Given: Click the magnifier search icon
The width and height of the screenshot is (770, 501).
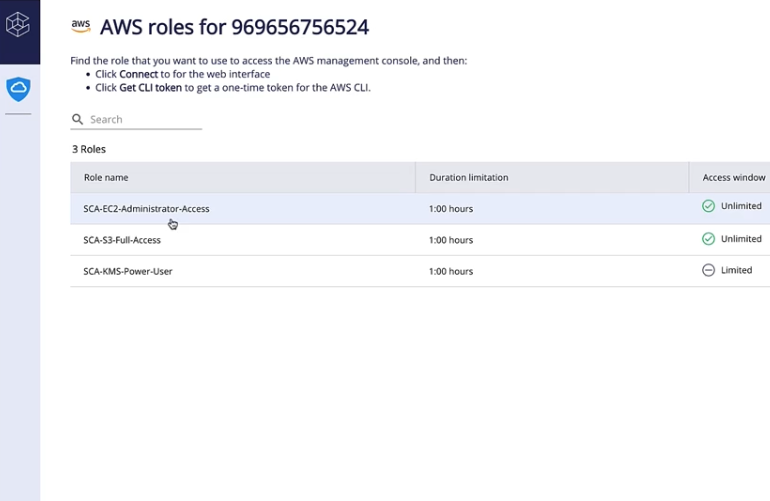Looking at the screenshot, I should (x=77, y=119).
